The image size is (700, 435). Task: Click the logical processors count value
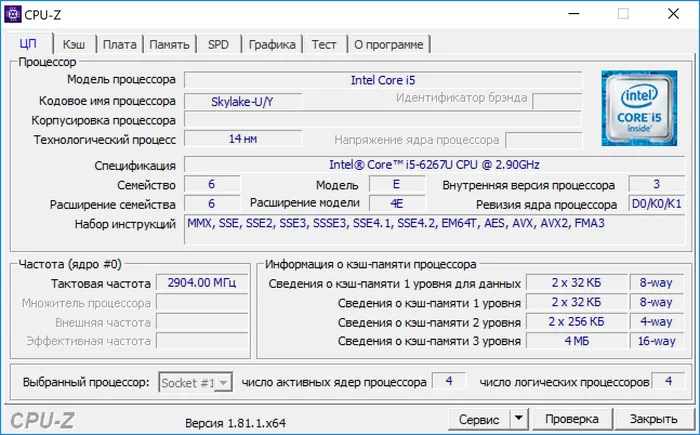pos(668,381)
